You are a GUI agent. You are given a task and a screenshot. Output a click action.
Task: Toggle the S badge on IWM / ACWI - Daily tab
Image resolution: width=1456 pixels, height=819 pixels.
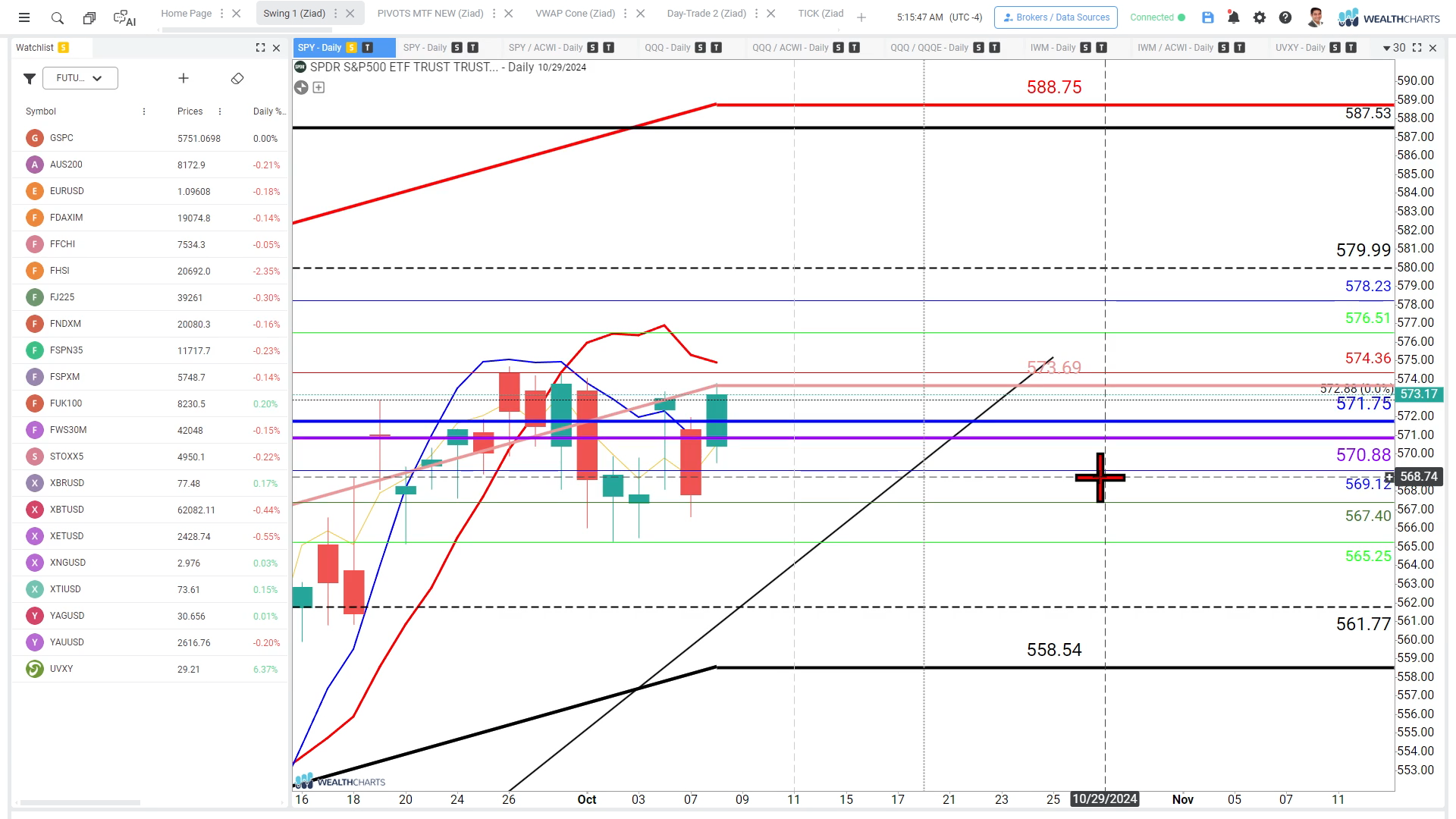(1224, 48)
